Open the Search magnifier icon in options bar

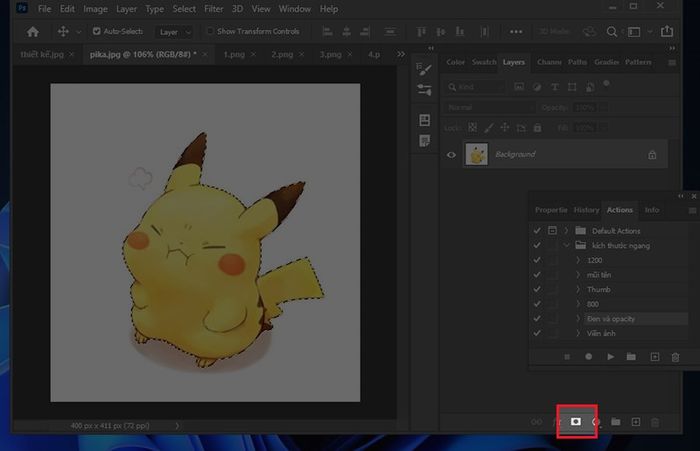pyautogui.click(x=612, y=32)
